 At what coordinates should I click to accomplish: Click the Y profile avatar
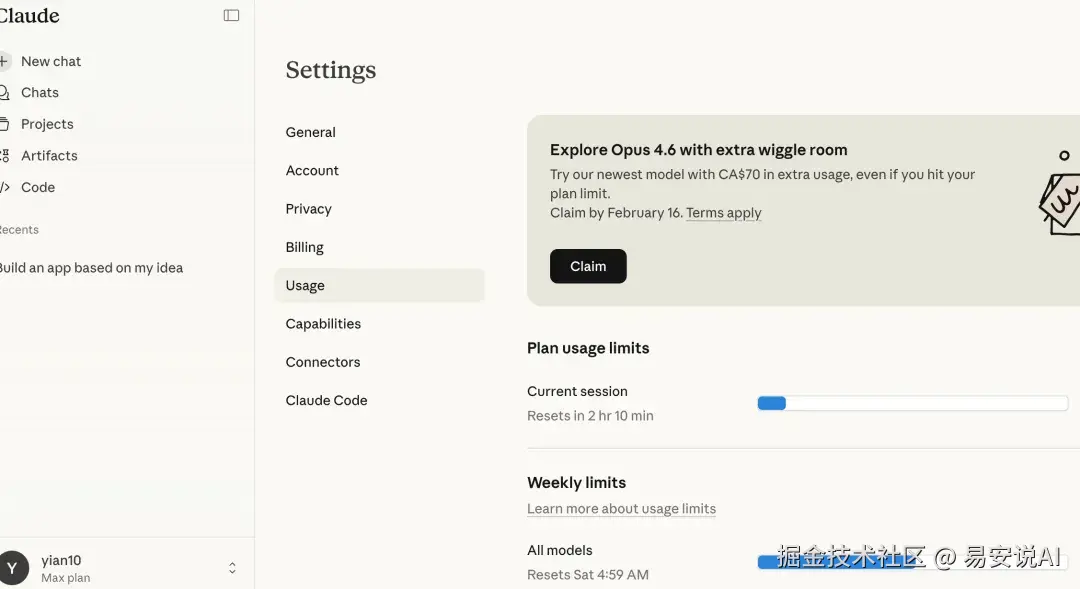click(12, 568)
